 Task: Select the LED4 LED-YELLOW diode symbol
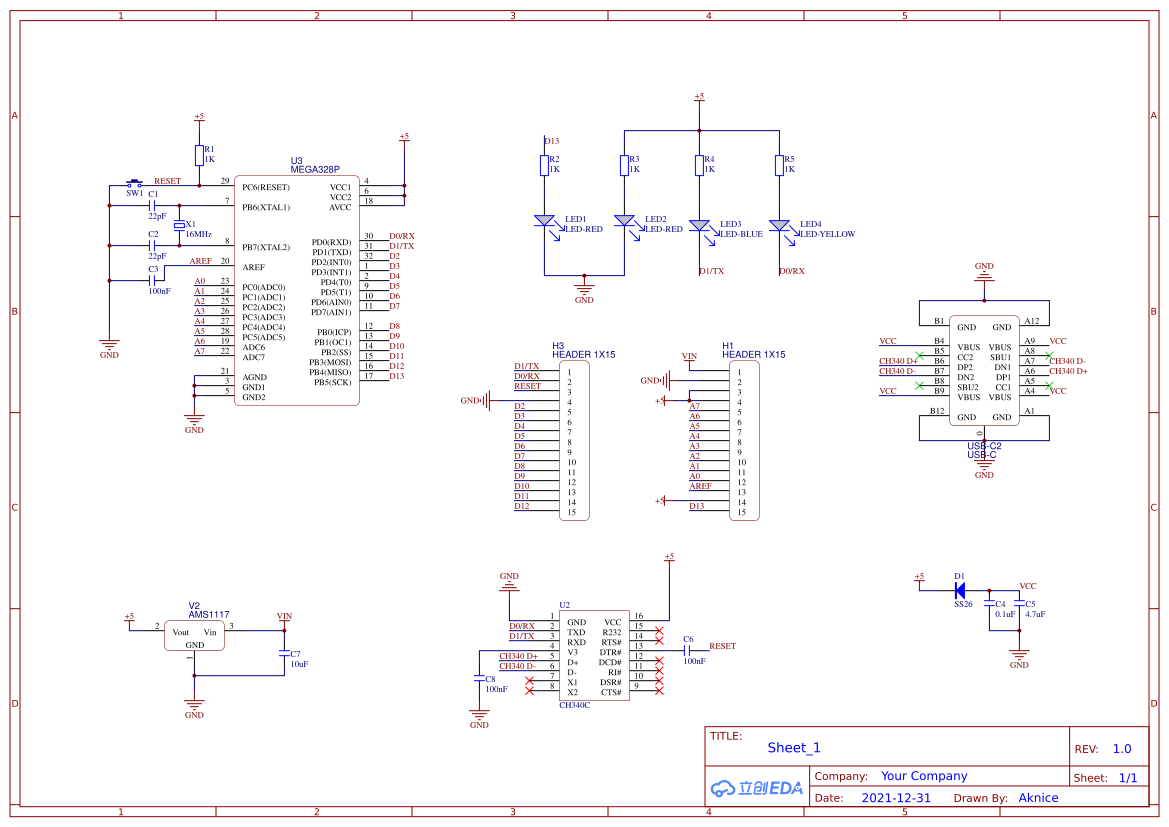[779, 225]
